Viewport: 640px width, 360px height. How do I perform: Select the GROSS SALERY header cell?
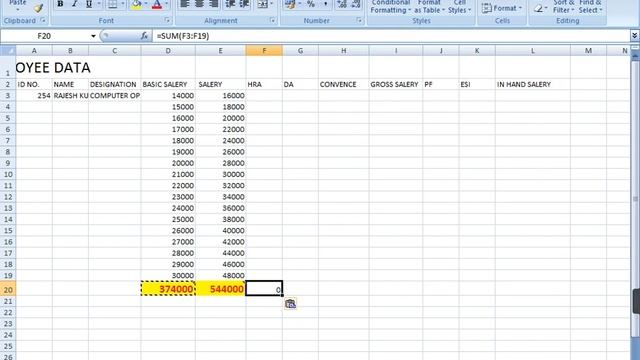tap(396, 84)
